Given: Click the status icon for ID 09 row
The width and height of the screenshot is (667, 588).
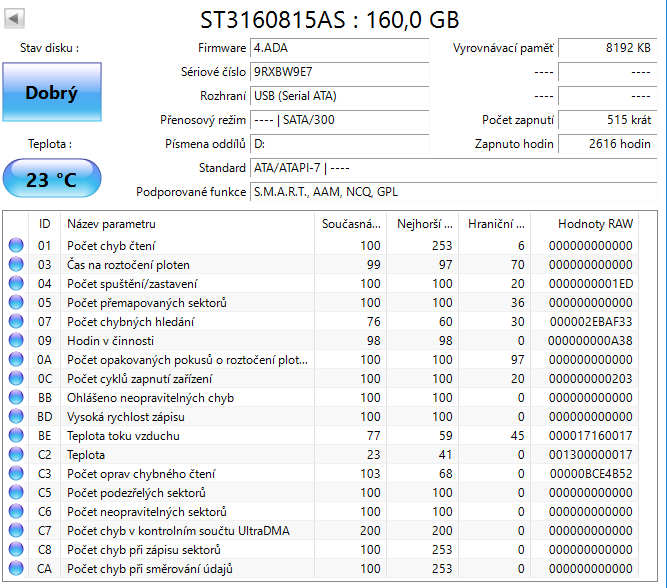Looking at the screenshot, I should point(16,340).
